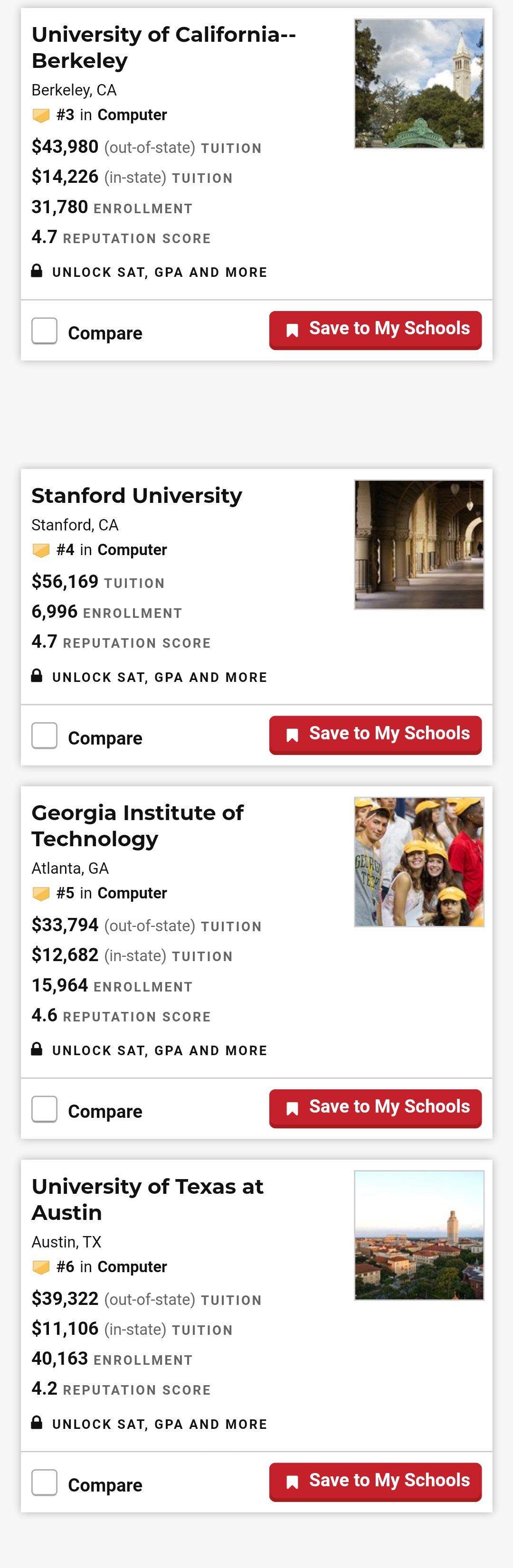This screenshot has width=513, height=1568.
Task: Click lock icon in Berkeley card
Action: pyautogui.click(x=37, y=271)
